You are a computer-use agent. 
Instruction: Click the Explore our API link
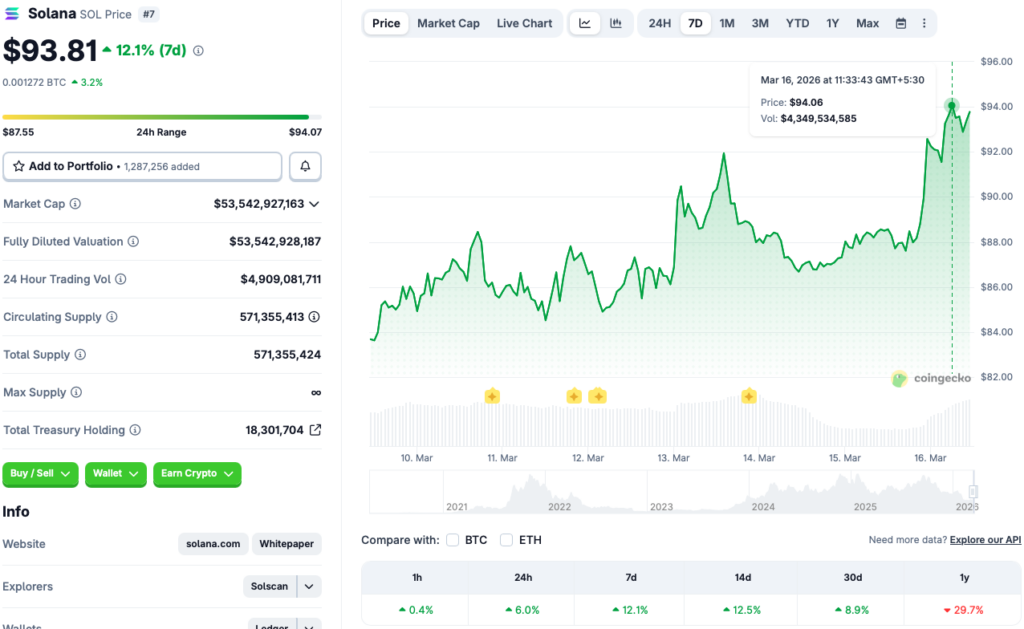(984, 539)
